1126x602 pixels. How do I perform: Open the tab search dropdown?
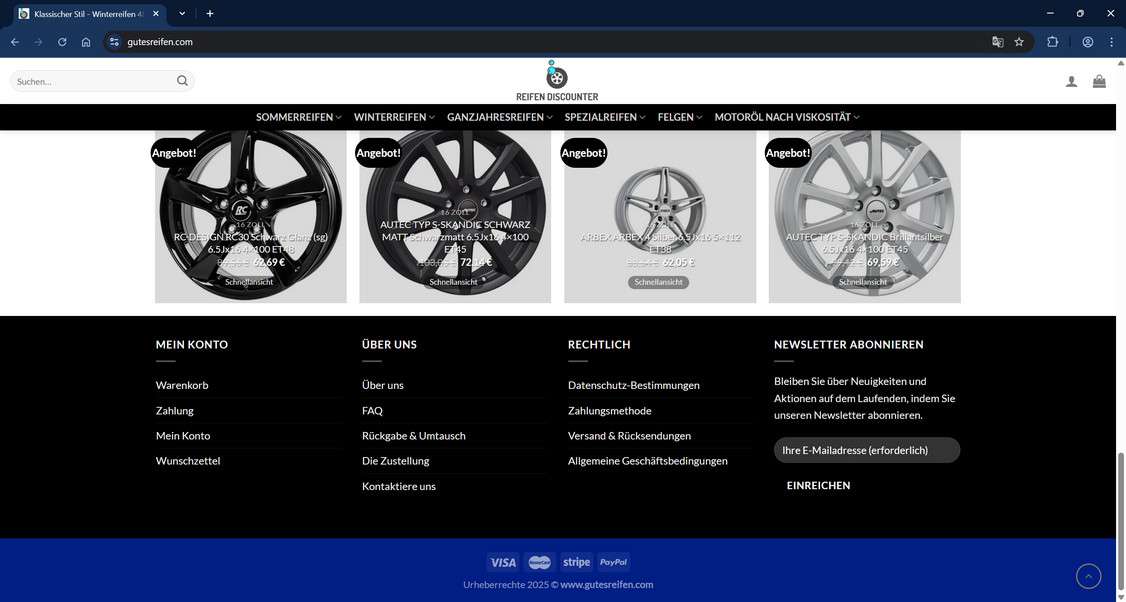coord(182,14)
